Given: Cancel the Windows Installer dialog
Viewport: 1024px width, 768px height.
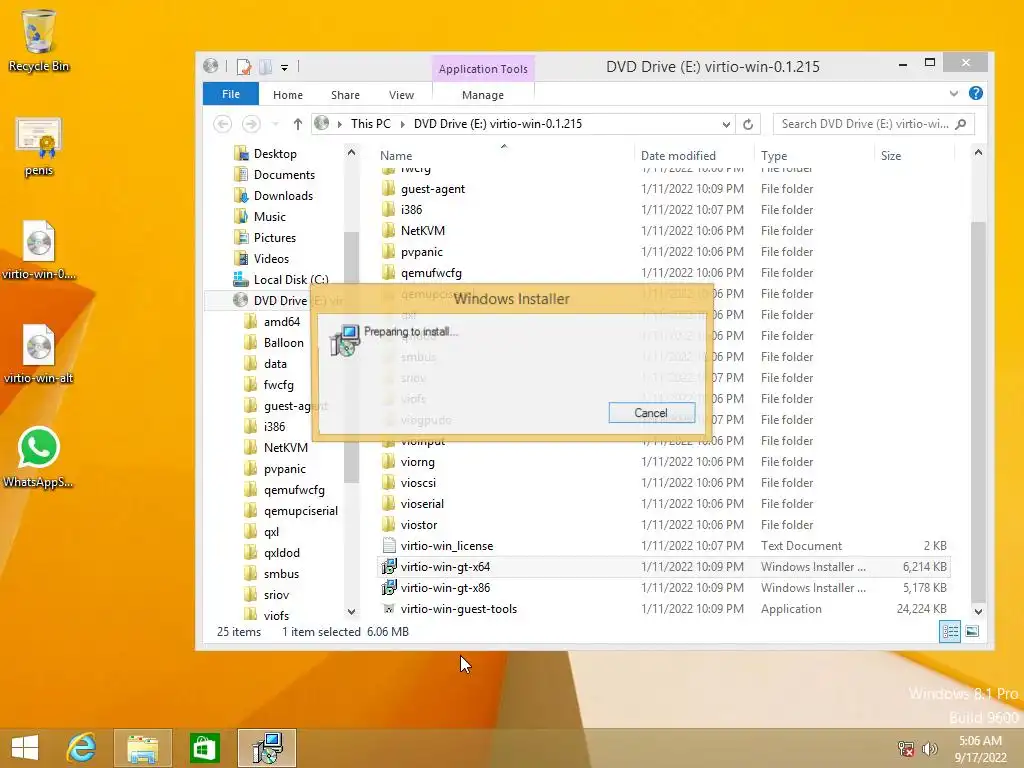Looking at the screenshot, I should coord(651,413).
